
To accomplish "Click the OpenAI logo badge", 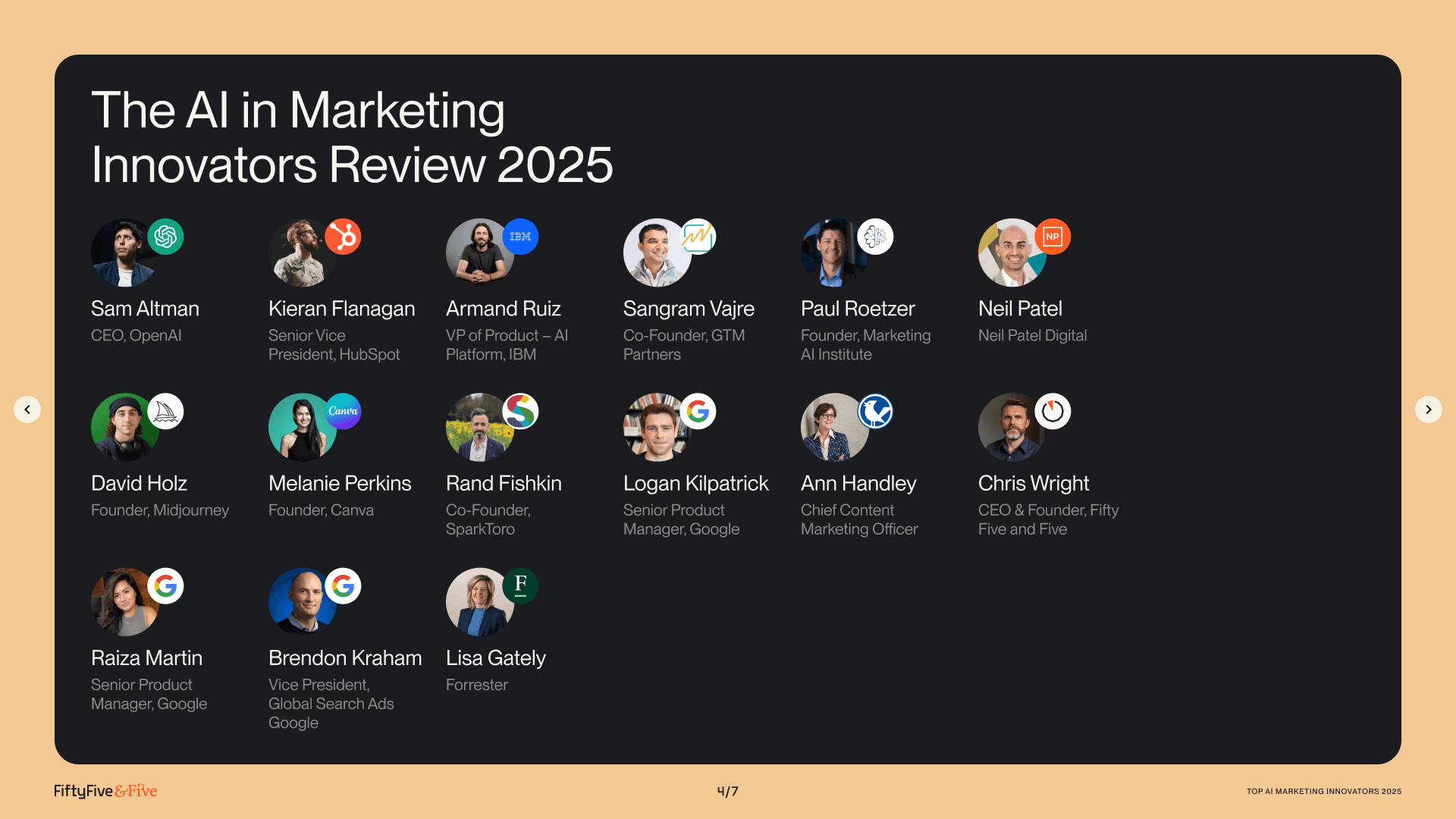I will point(165,237).
